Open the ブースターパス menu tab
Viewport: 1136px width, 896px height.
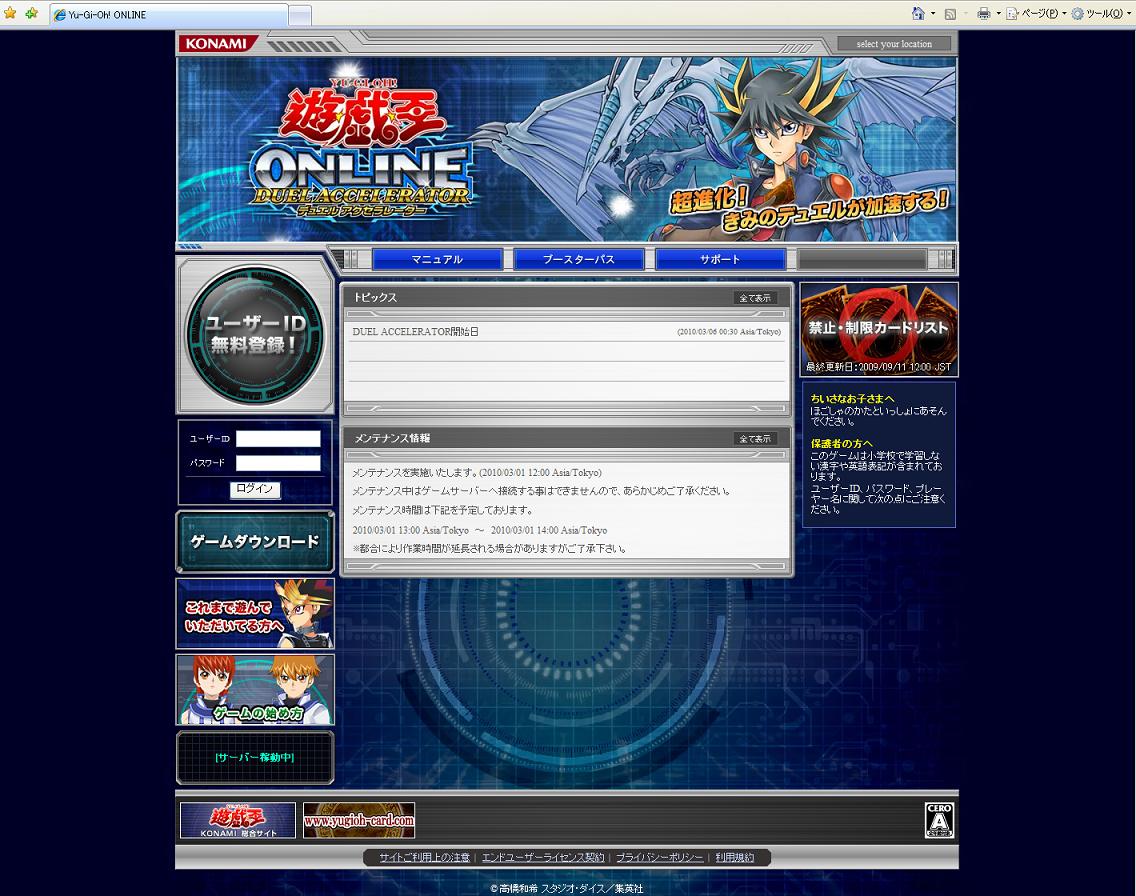tap(579, 259)
